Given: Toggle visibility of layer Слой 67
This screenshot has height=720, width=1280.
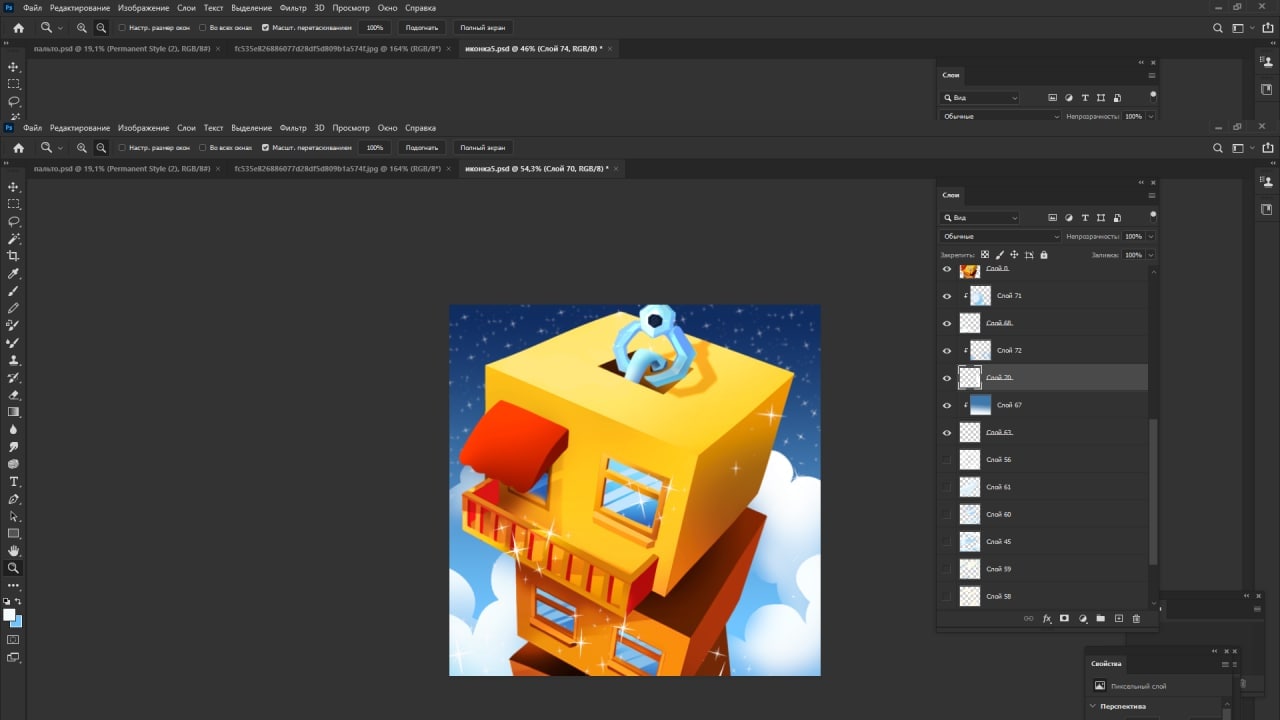Looking at the screenshot, I should click(947, 405).
